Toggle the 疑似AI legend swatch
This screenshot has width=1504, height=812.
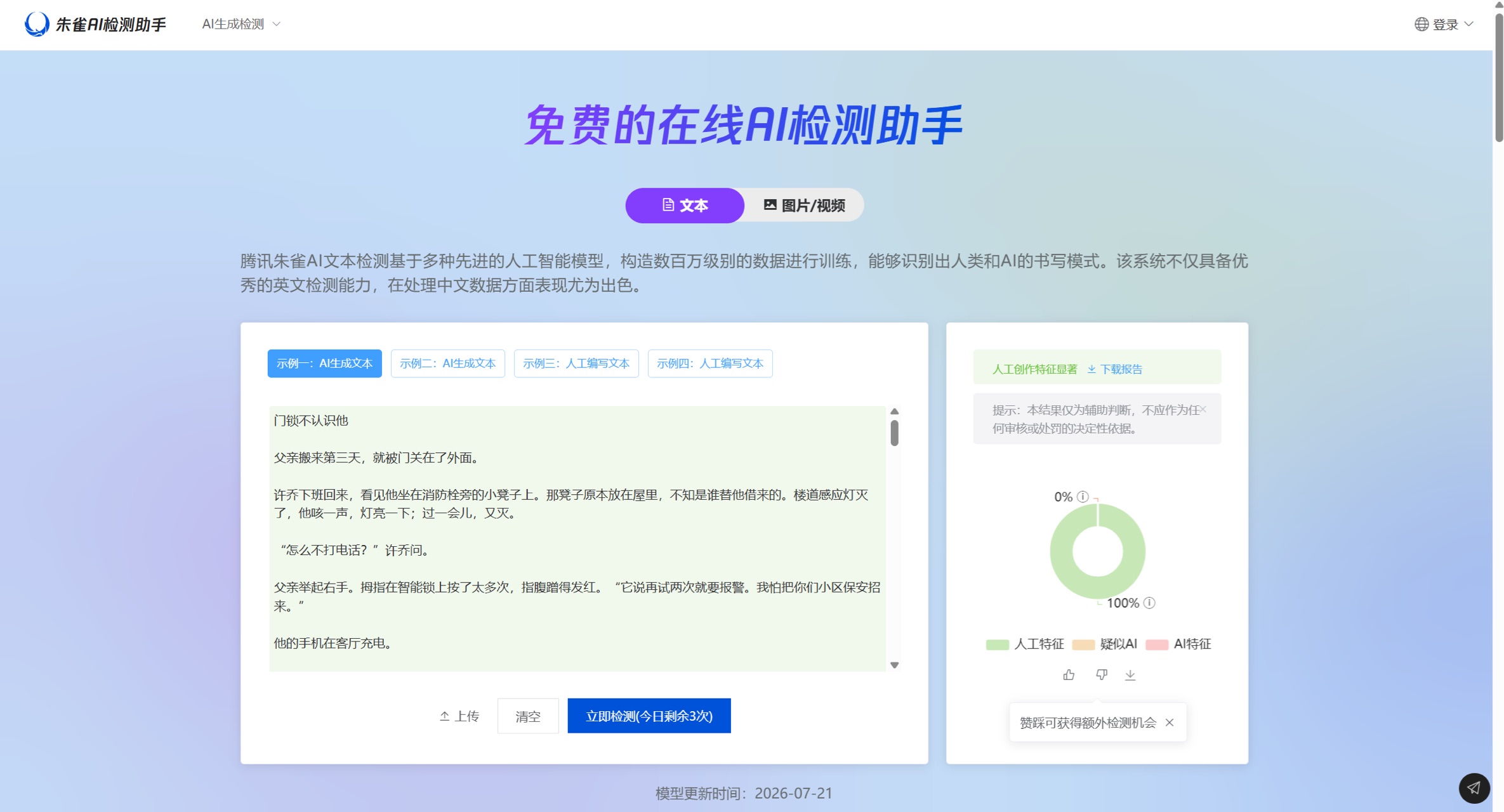(1083, 645)
